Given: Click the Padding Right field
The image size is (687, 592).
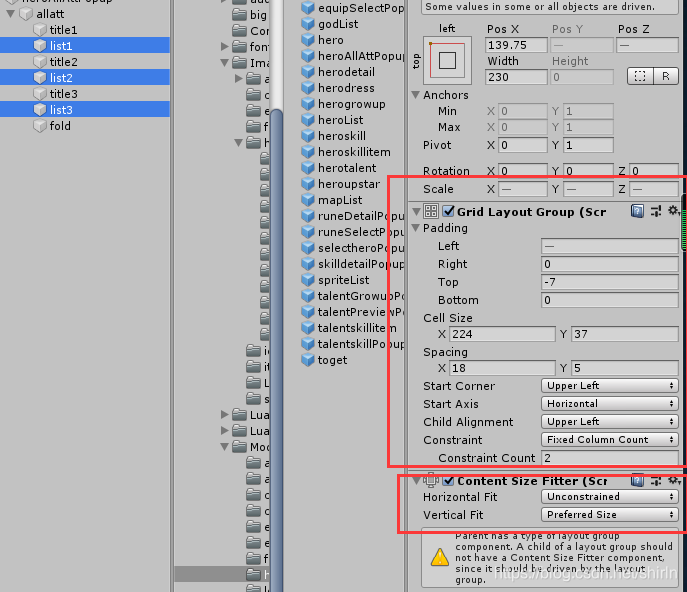Looking at the screenshot, I should coord(609,264).
